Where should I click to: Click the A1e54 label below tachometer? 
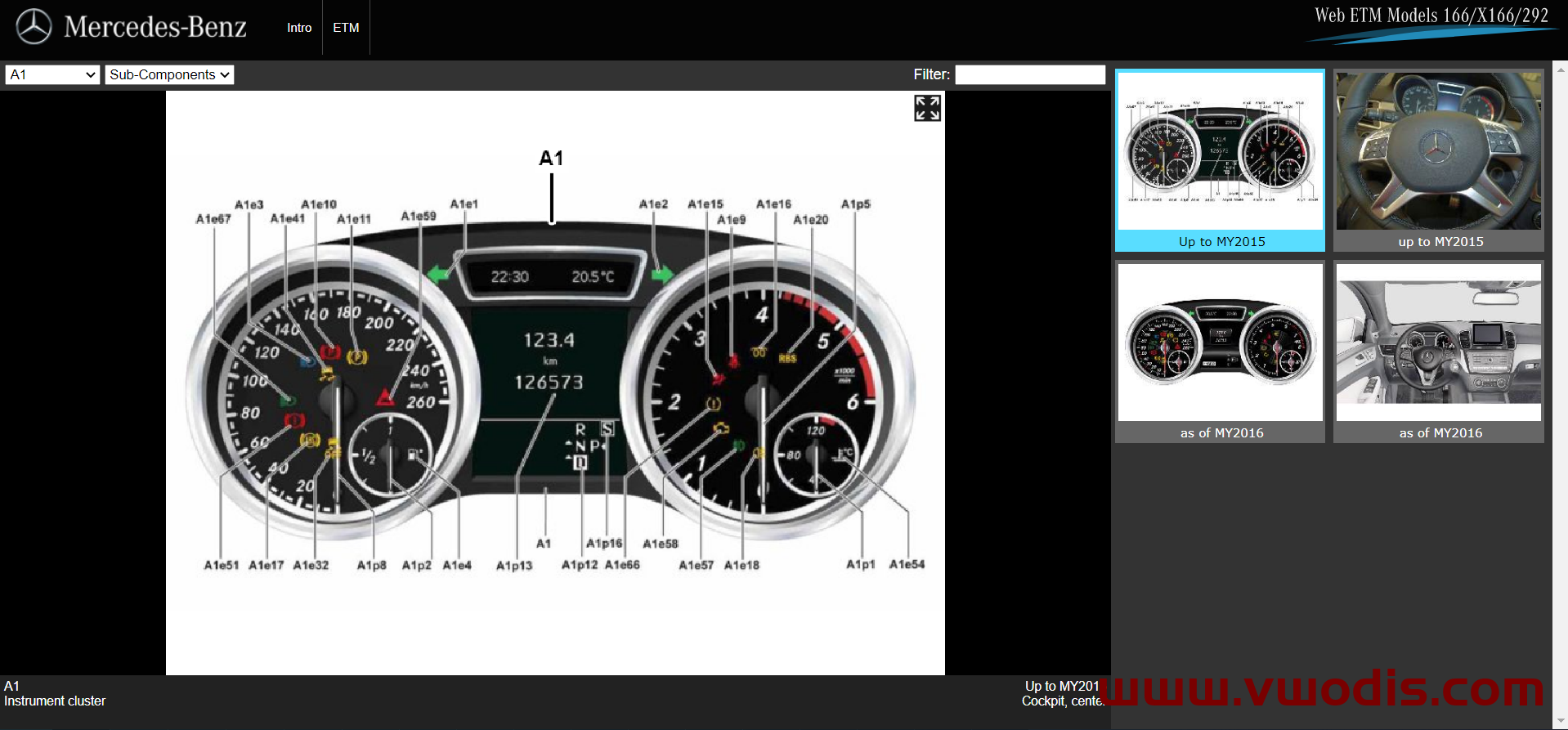(x=907, y=564)
